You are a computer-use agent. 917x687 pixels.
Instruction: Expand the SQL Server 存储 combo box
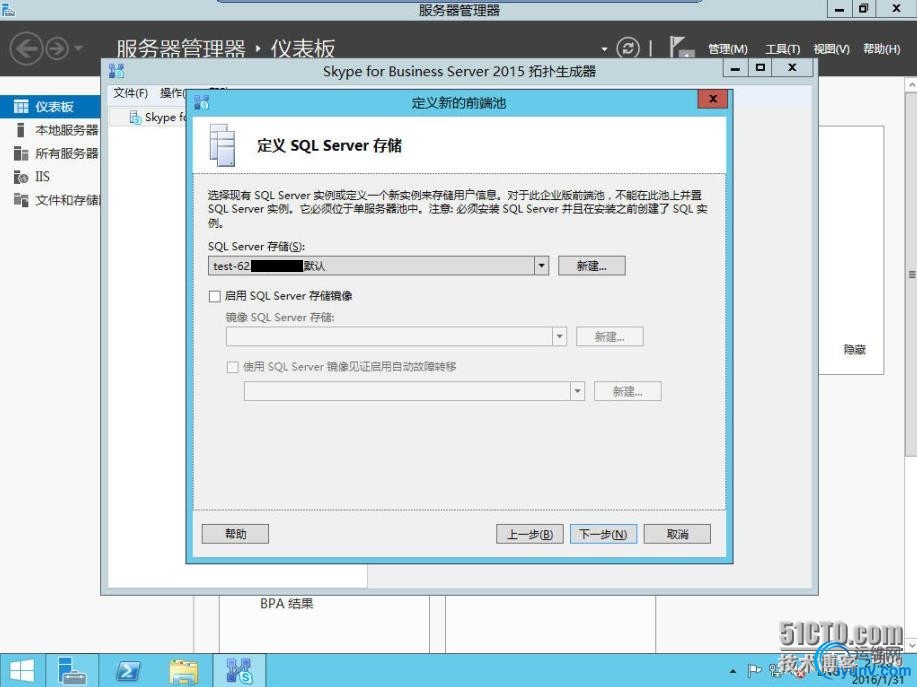[x=542, y=266]
